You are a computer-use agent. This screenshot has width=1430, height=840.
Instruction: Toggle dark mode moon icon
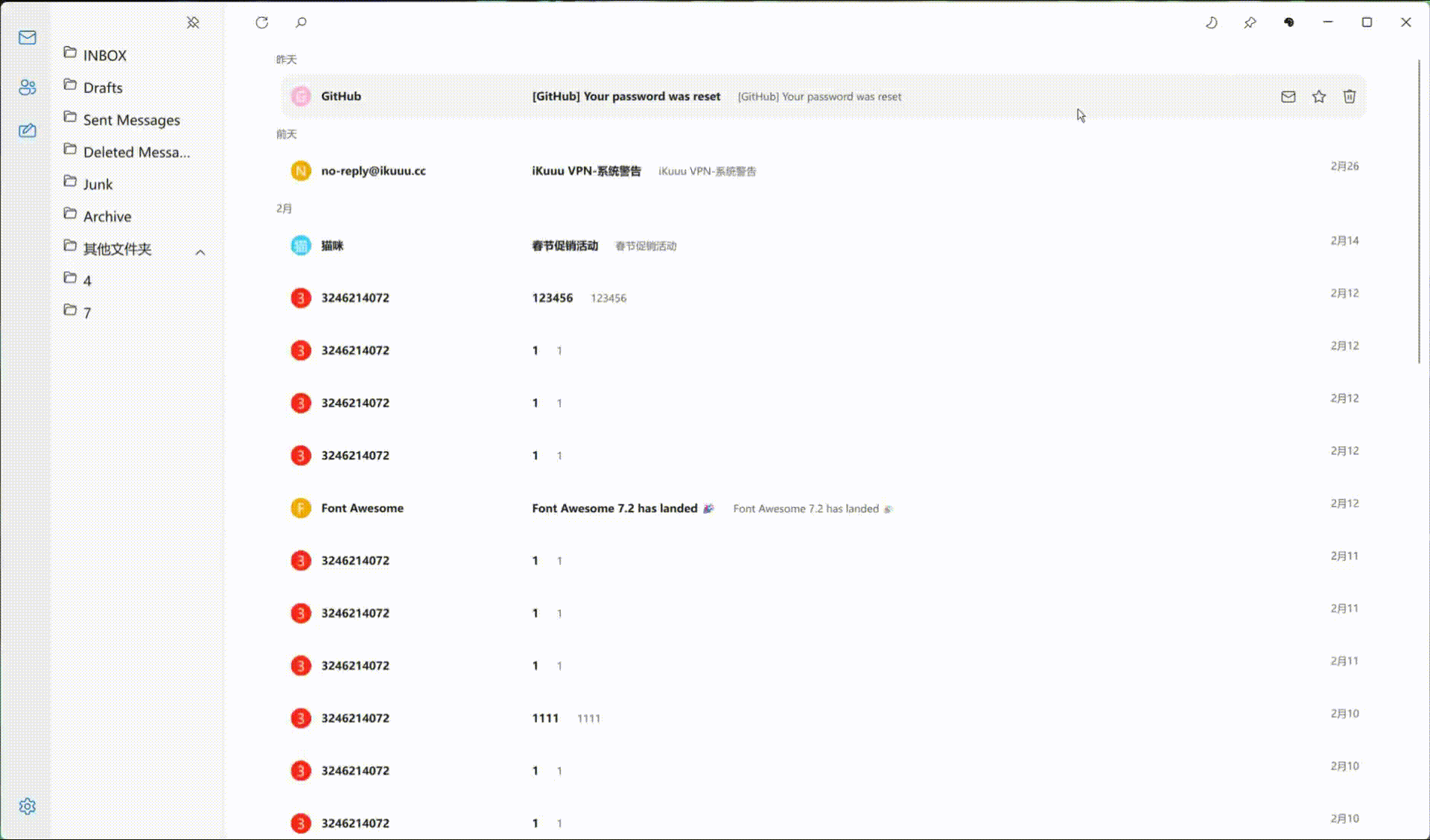(1211, 22)
